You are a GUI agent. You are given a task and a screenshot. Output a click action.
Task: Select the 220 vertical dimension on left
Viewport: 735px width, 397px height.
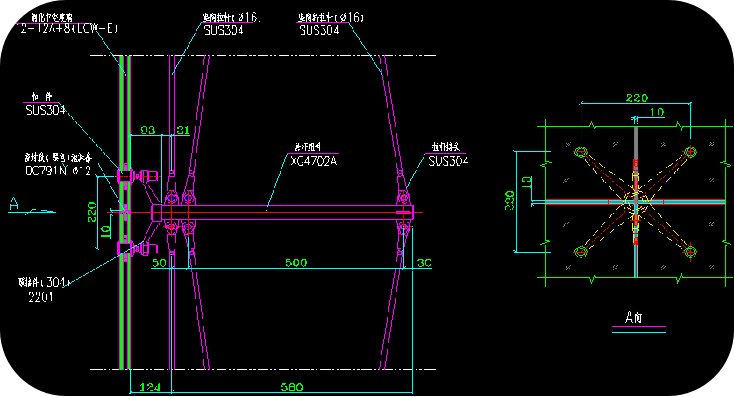(92, 212)
